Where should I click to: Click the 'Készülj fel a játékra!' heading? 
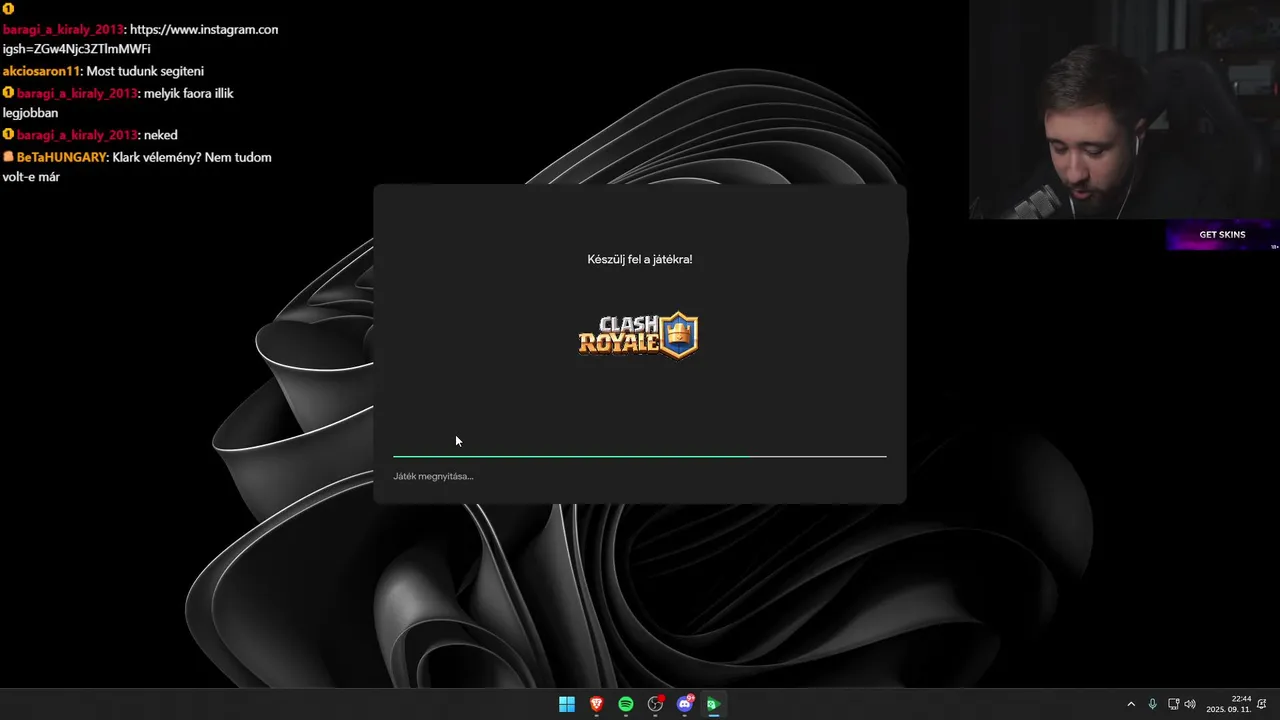click(x=640, y=260)
